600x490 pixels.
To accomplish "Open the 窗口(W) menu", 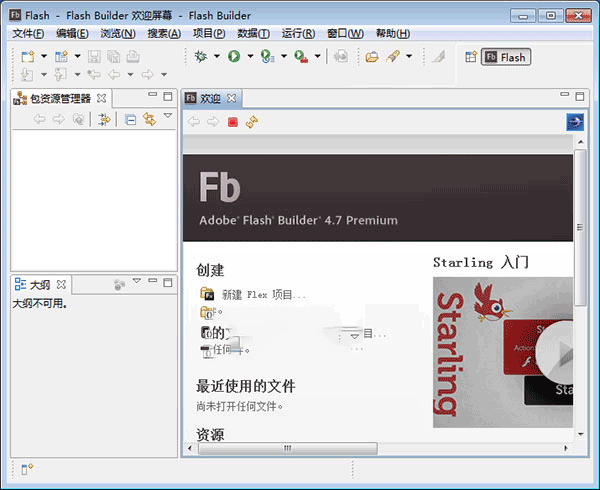I will pos(344,33).
